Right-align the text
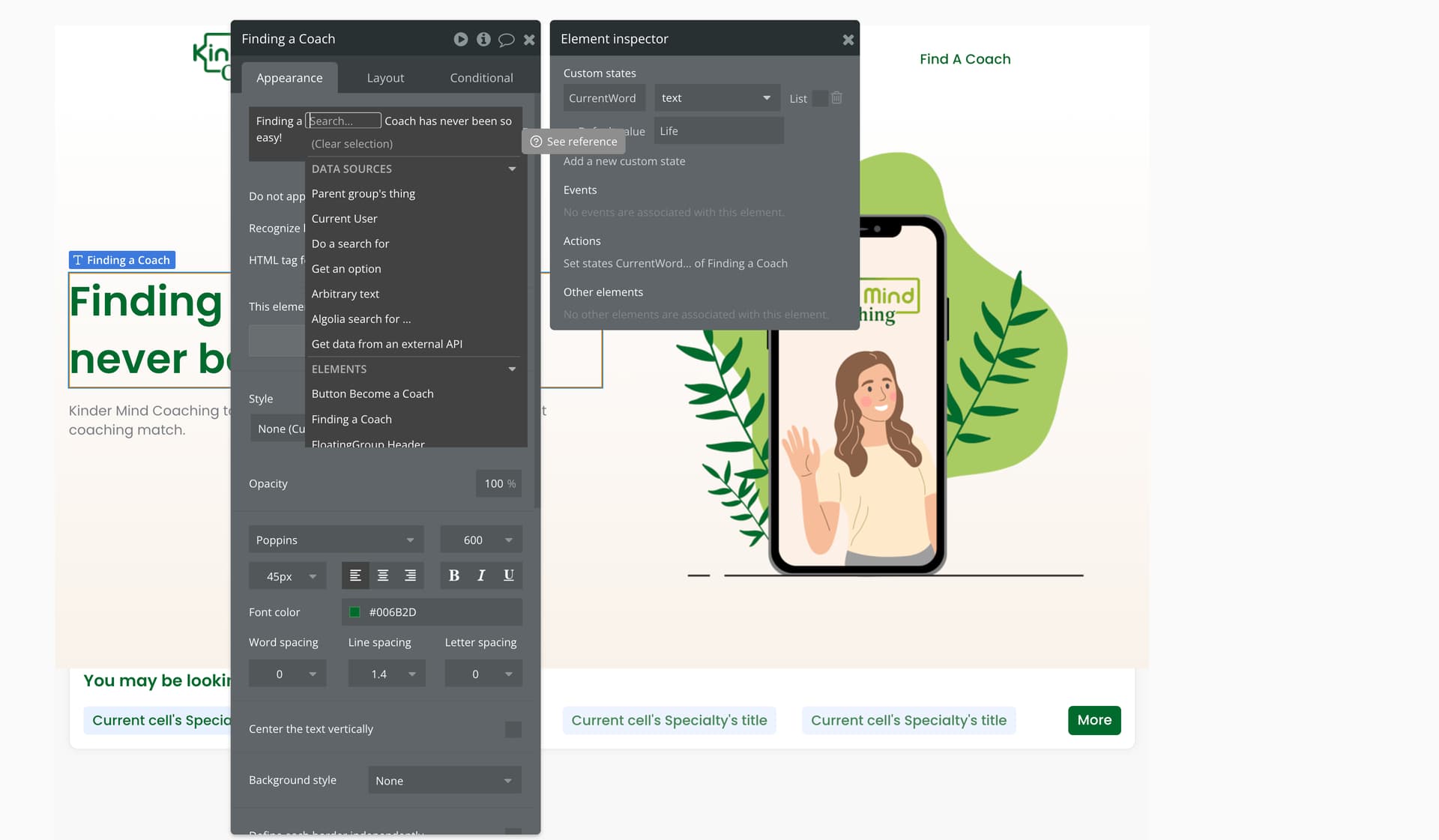The image size is (1439, 840). pyautogui.click(x=410, y=575)
